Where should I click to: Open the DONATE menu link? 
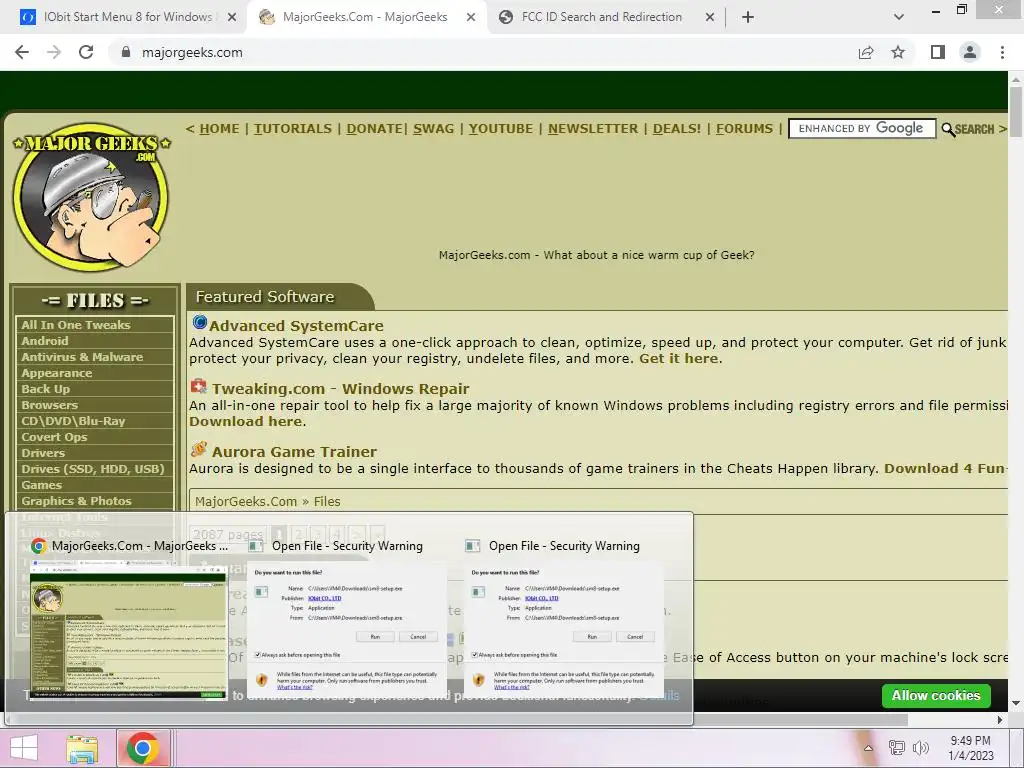click(374, 129)
